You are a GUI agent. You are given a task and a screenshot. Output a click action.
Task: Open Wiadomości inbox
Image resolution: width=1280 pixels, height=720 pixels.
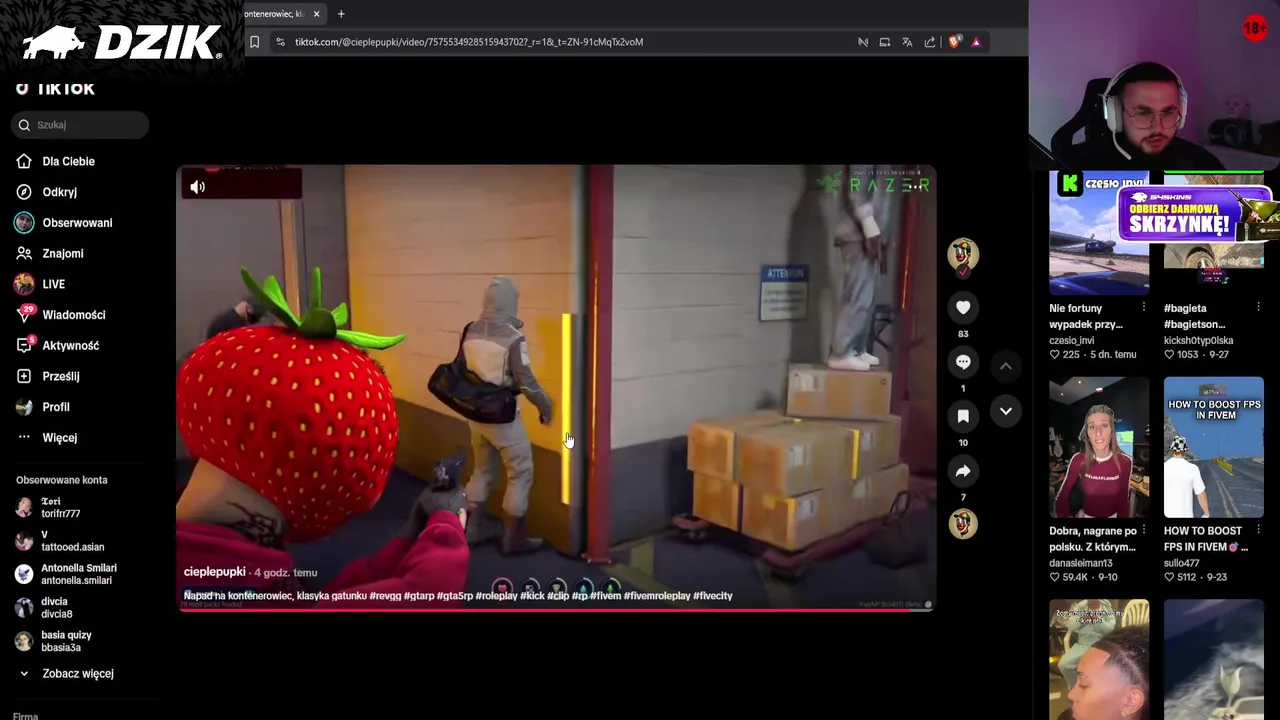click(73, 315)
